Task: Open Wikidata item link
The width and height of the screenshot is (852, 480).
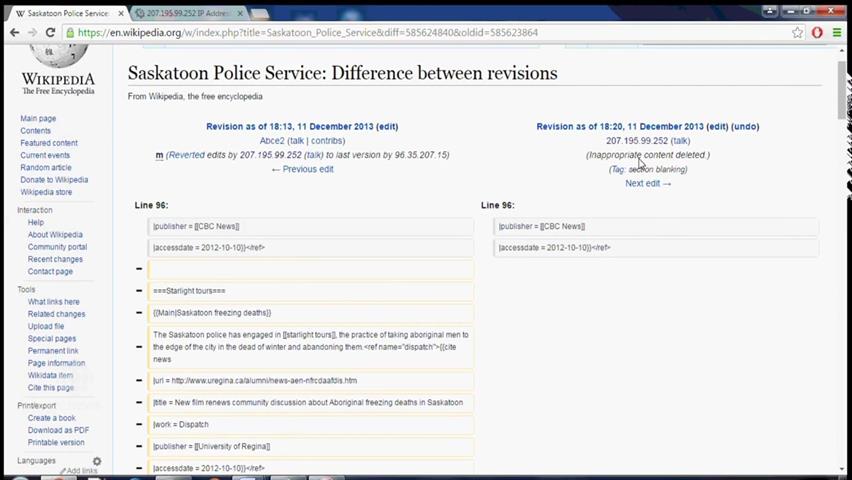Action: 51,375
